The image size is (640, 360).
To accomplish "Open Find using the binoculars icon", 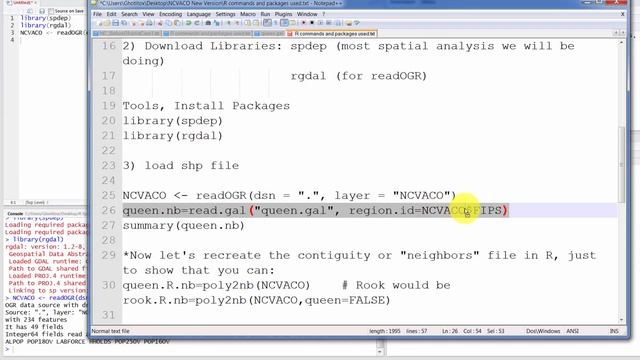I will [208, 23].
